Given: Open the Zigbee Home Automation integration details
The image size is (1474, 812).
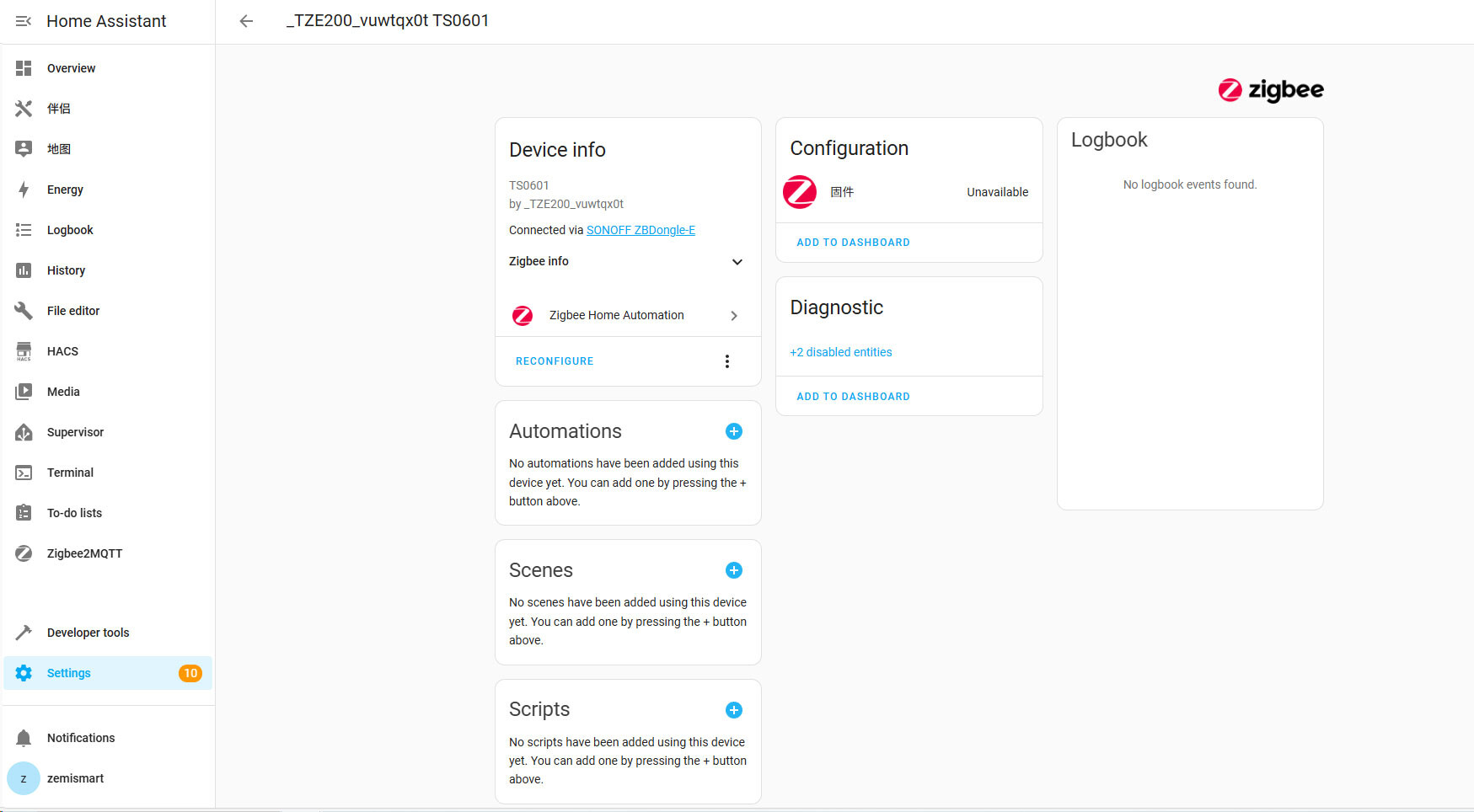Looking at the screenshot, I should [x=628, y=315].
